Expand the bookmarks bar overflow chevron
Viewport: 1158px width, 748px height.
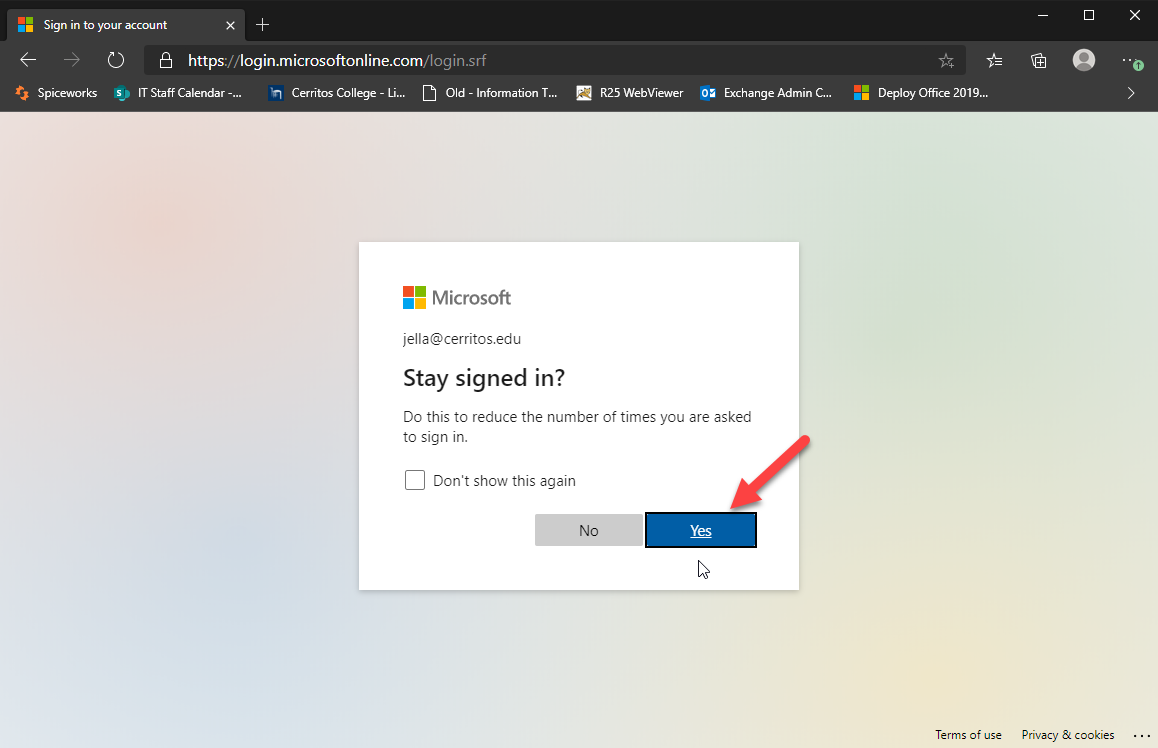click(x=1131, y=93)
